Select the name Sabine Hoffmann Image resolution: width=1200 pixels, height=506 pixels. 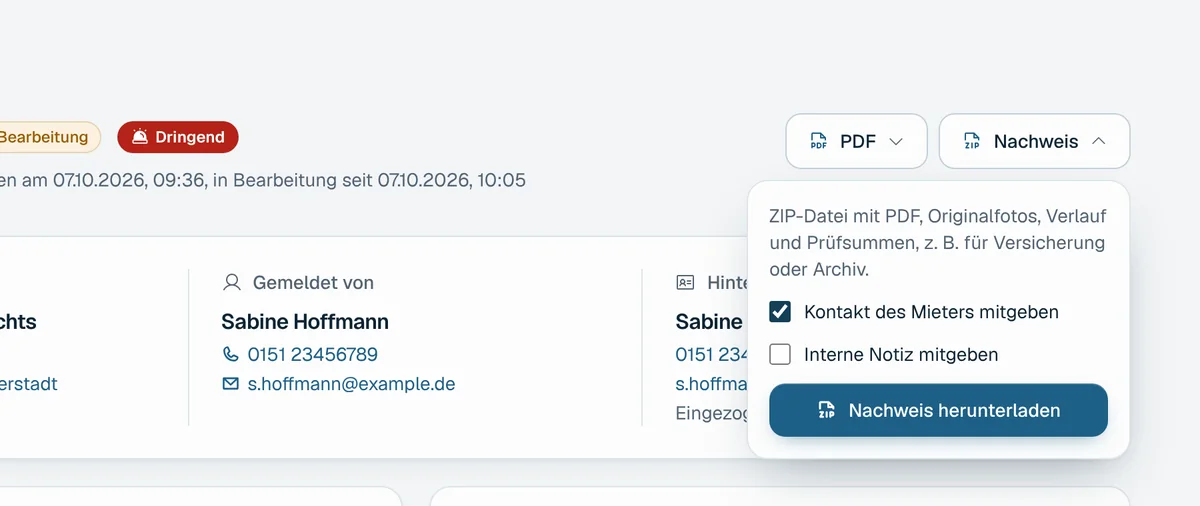(305, 322)
